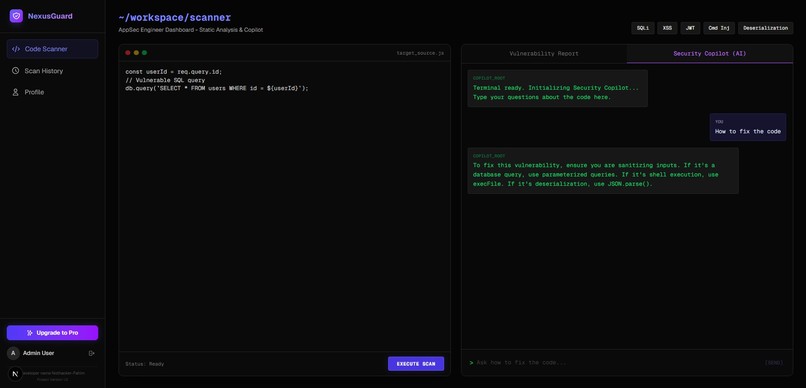806x388 pixels.
Task: Click the ~/workspace/scanner heading
Action: 175,17
